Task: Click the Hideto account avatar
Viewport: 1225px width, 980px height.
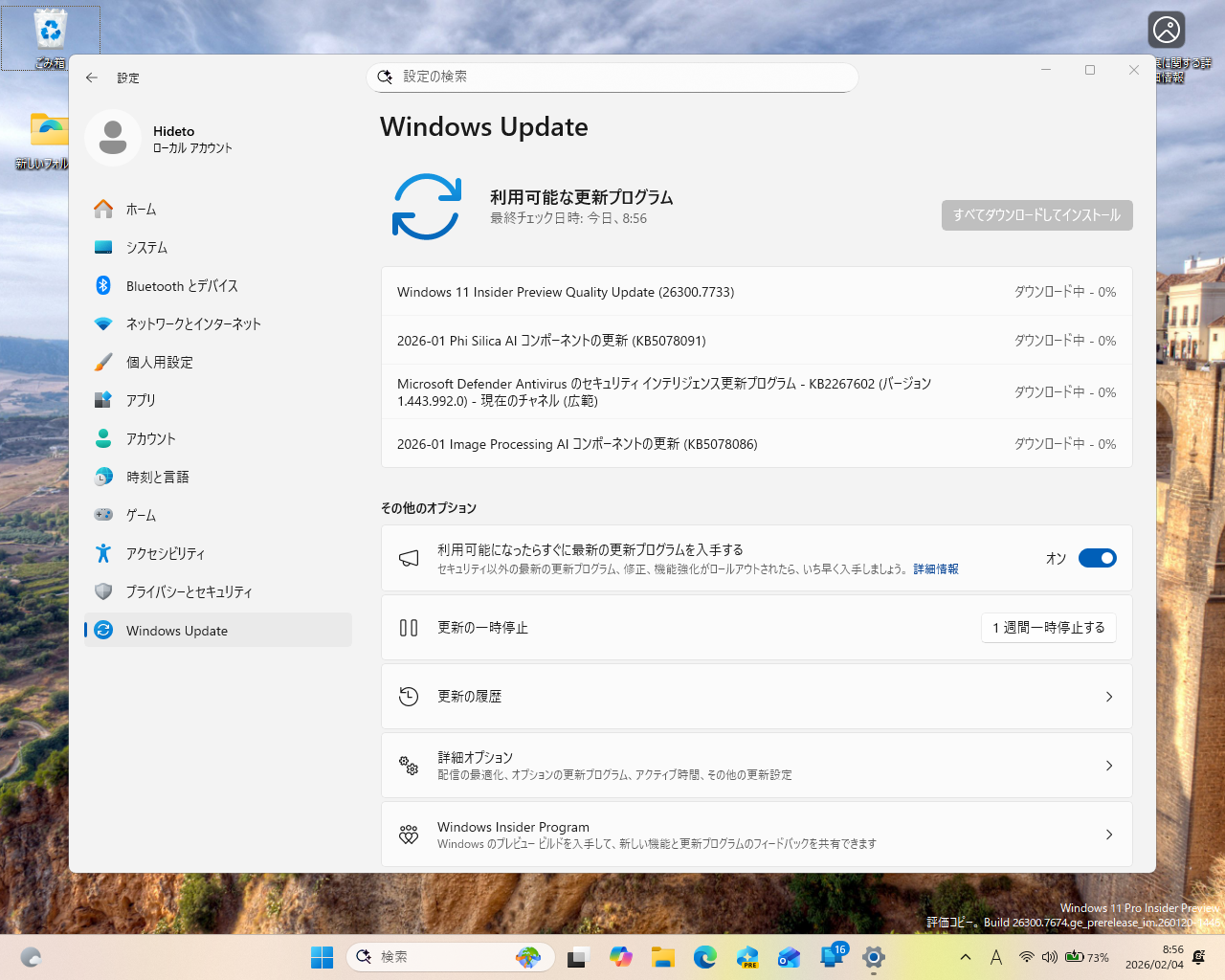Action: (x=113, y=139)
